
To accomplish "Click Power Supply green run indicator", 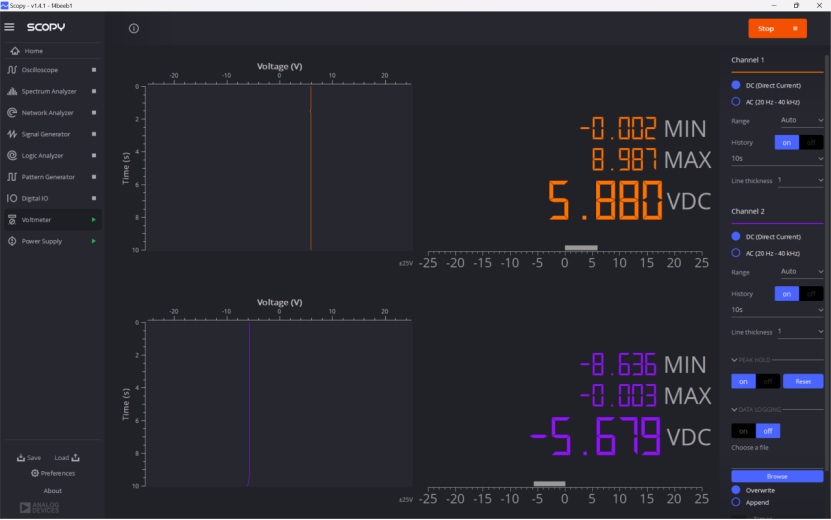I will [x=94, y=241].
